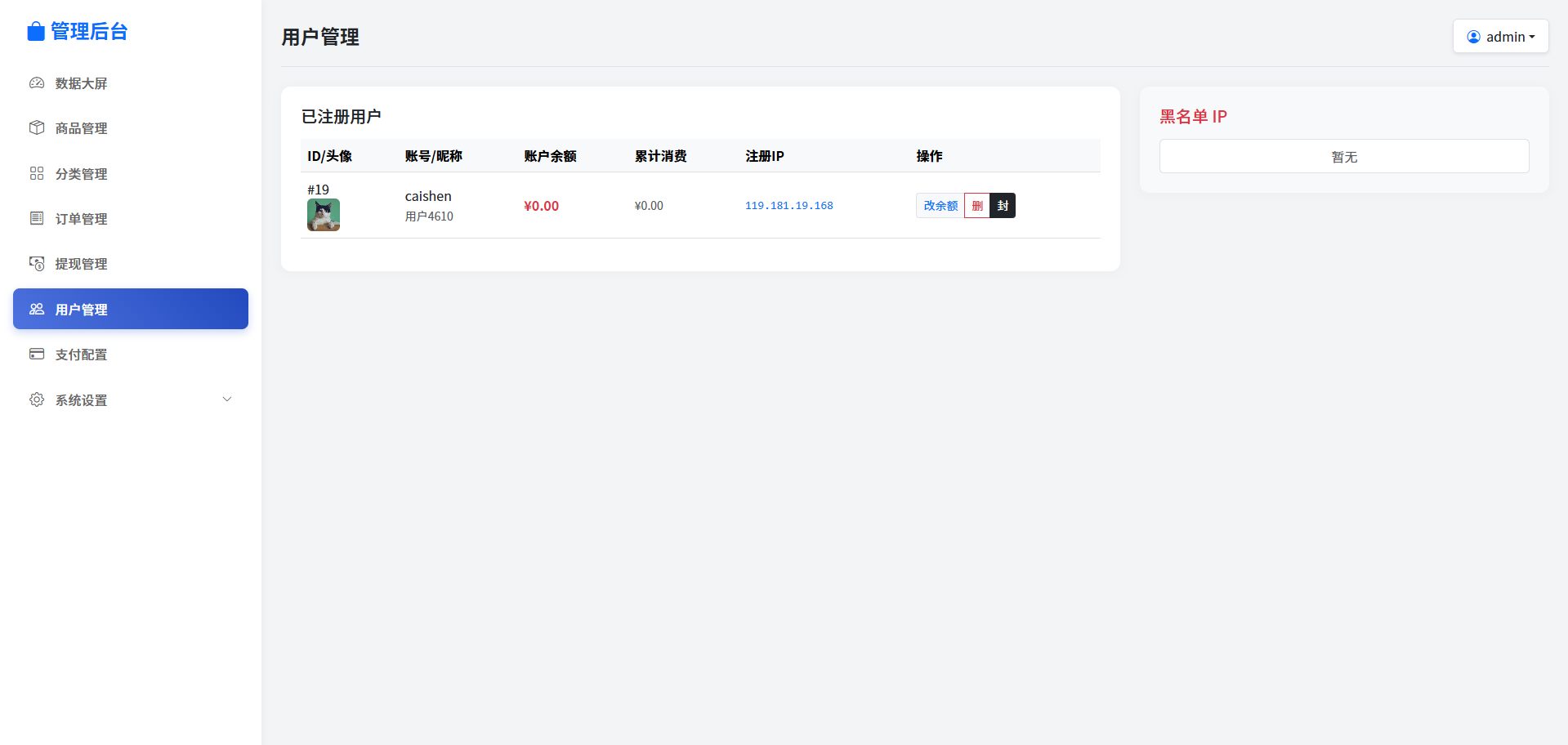Click the 提现管理 withdrawal icon
Viewport: 1568px width, 745px height.
pyautogui.click(x=37, y=263)
